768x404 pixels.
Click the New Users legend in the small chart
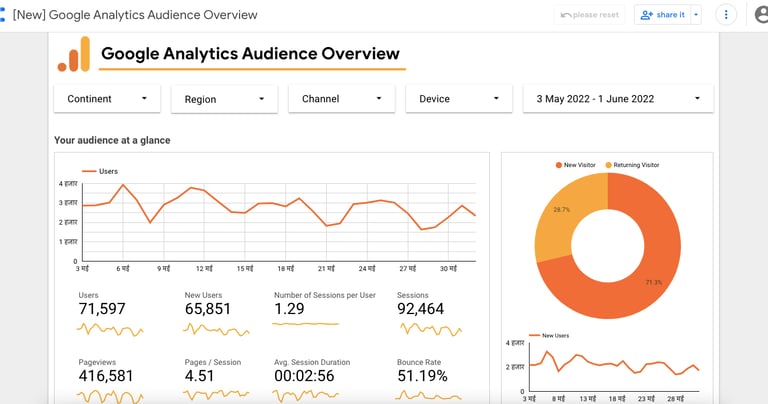coord(549,335)
